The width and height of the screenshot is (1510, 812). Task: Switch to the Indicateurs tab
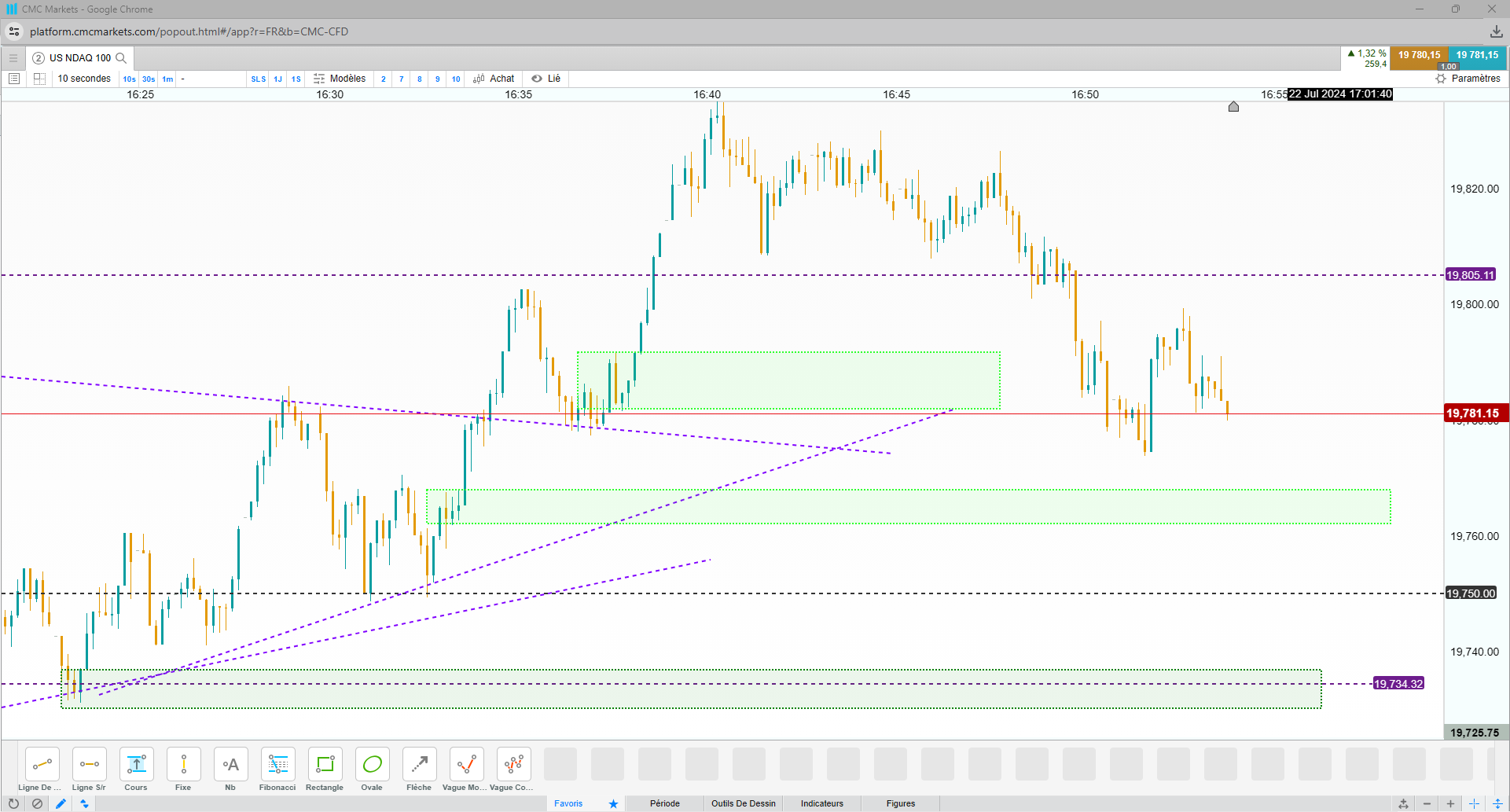tap(821, 803)
